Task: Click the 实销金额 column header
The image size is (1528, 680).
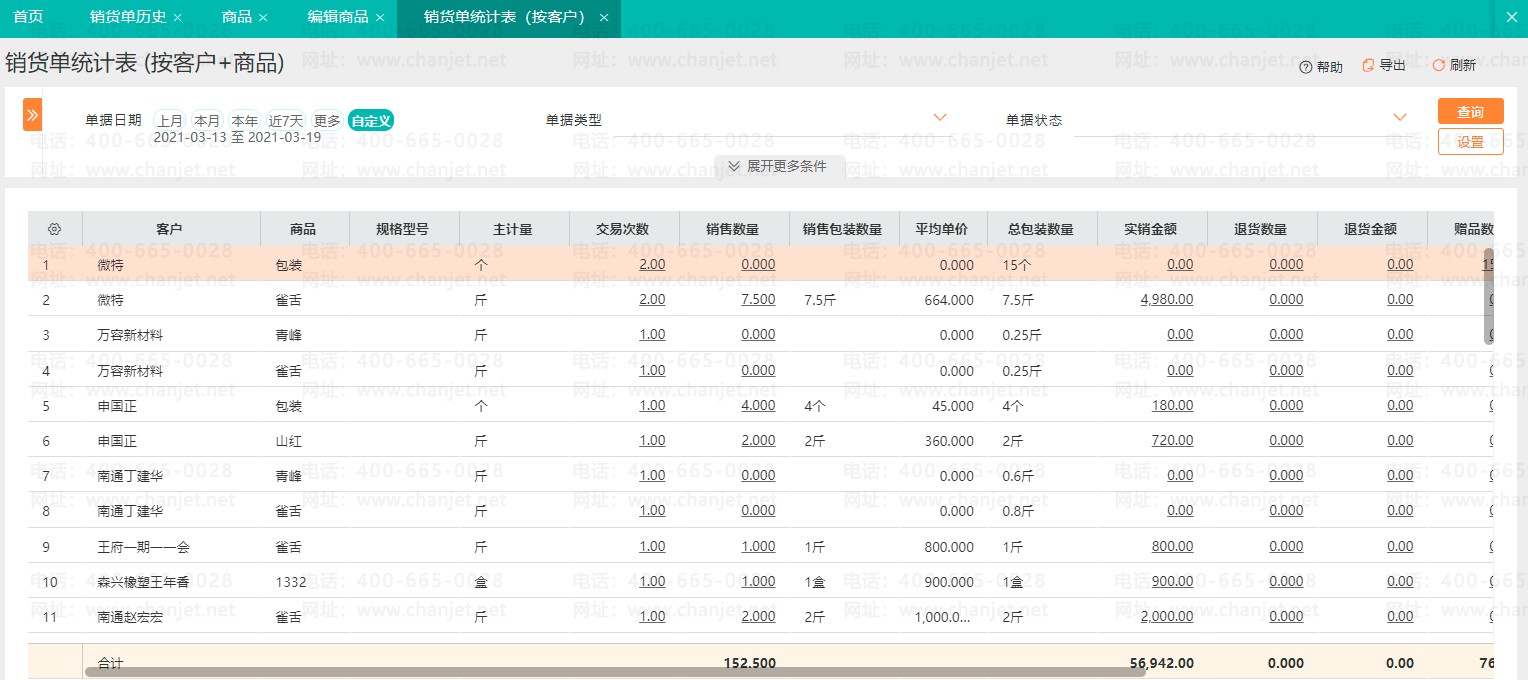Action: pos(1151,229)
